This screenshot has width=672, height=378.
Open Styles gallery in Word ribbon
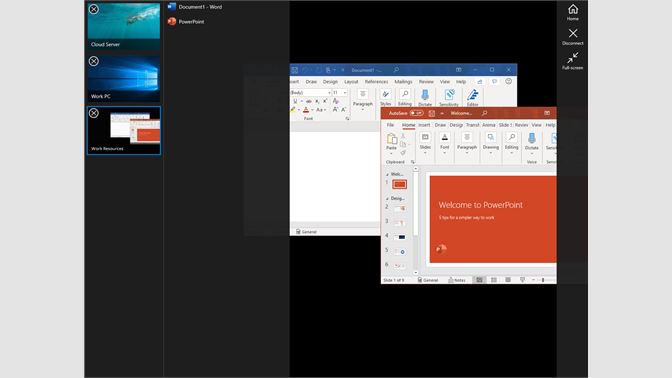tap(385, 98)
